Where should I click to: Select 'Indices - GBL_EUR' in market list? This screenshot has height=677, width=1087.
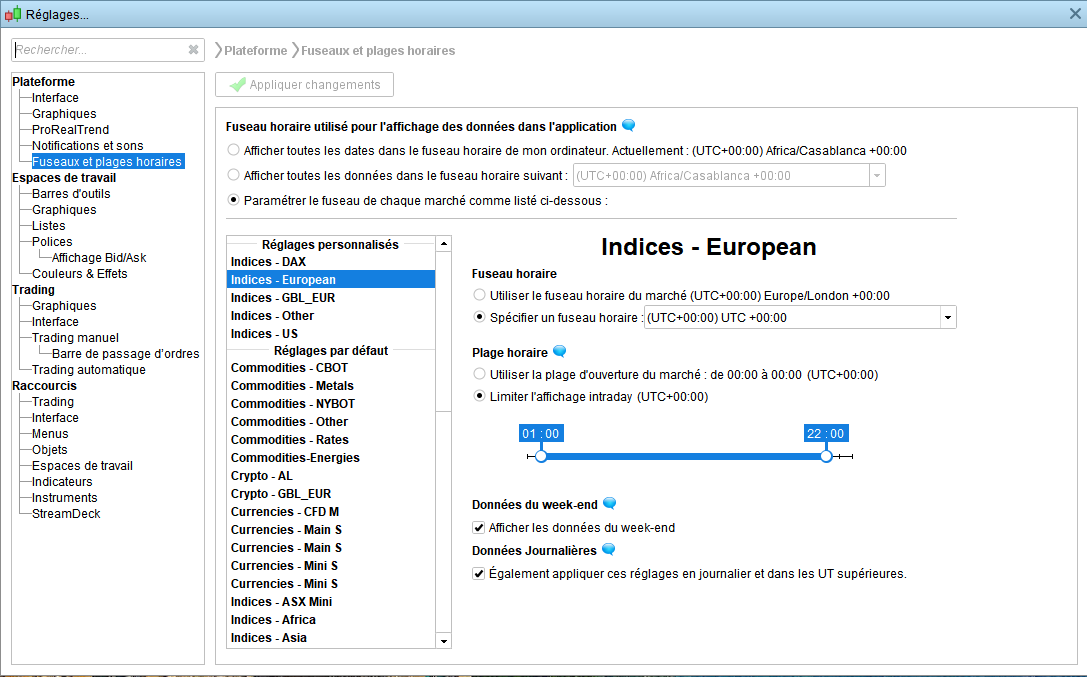coord(331,298)
